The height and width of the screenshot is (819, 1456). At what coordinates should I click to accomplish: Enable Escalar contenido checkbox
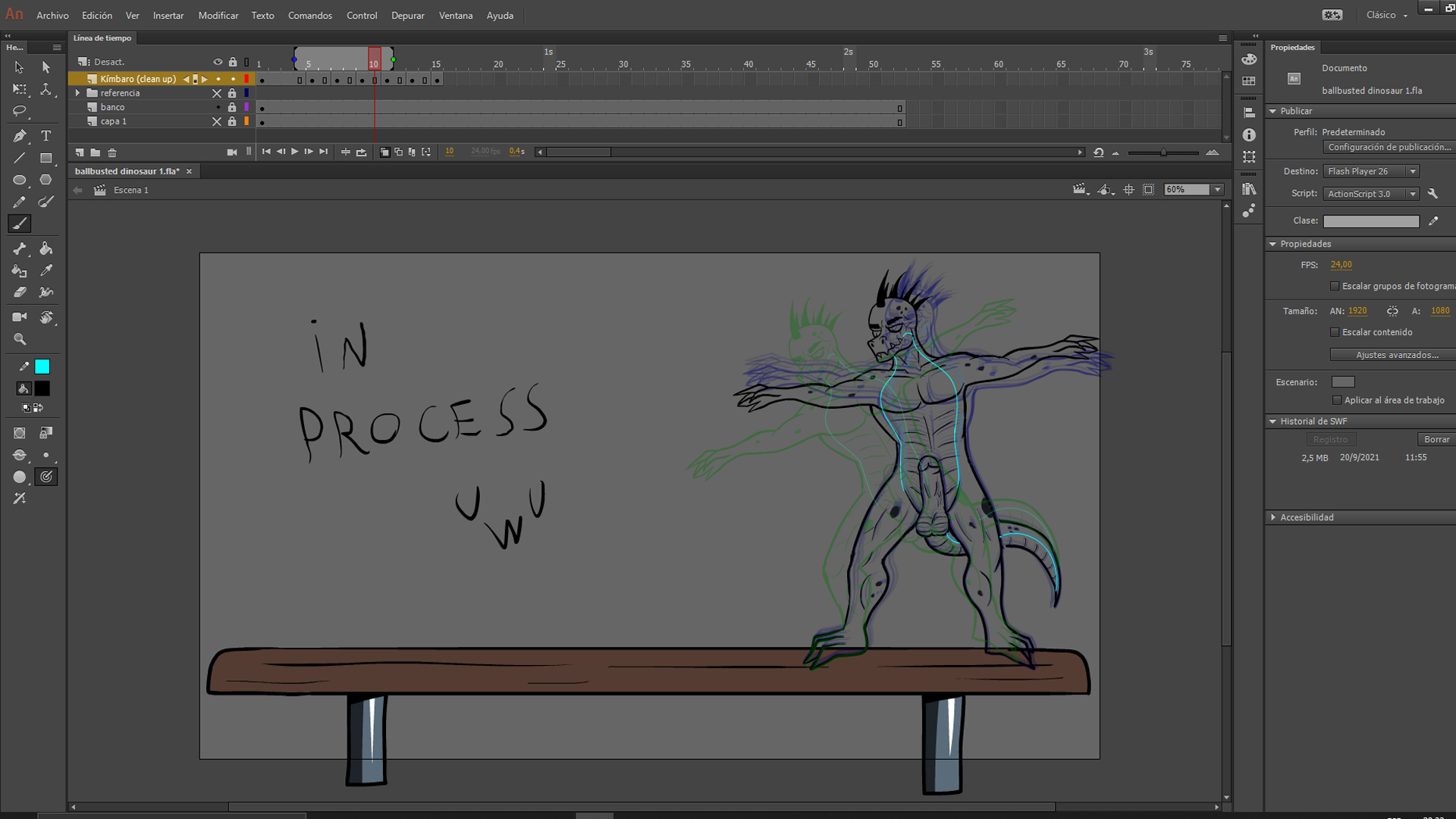(x=1335, y=332)
